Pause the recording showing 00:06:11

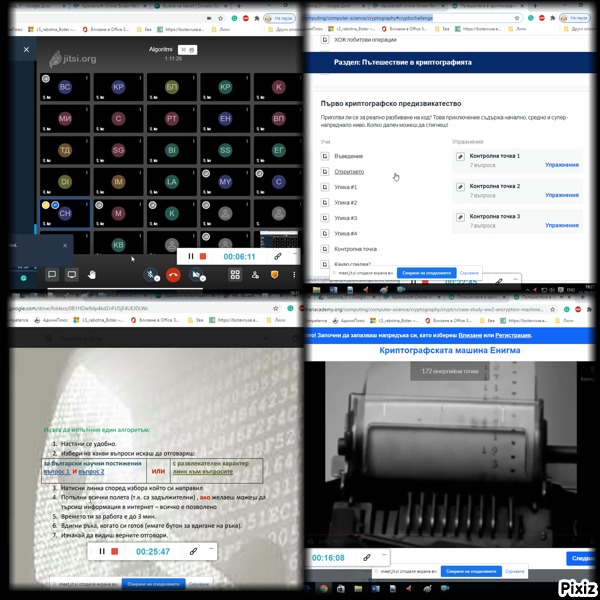coord(191,256)
